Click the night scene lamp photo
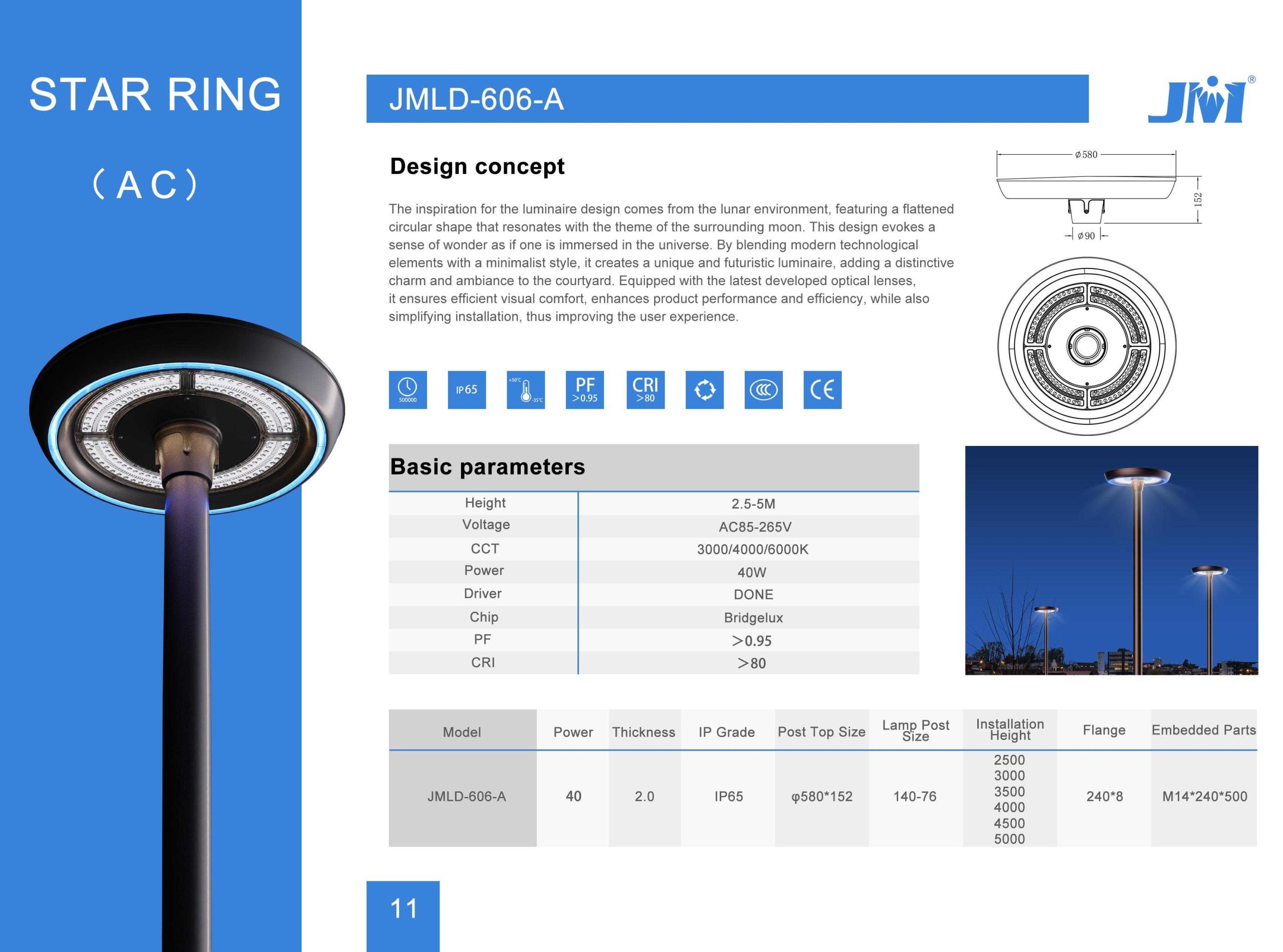Viewport: 1283px width, 952px height. pyautogui.click(x=1111, y=560)
